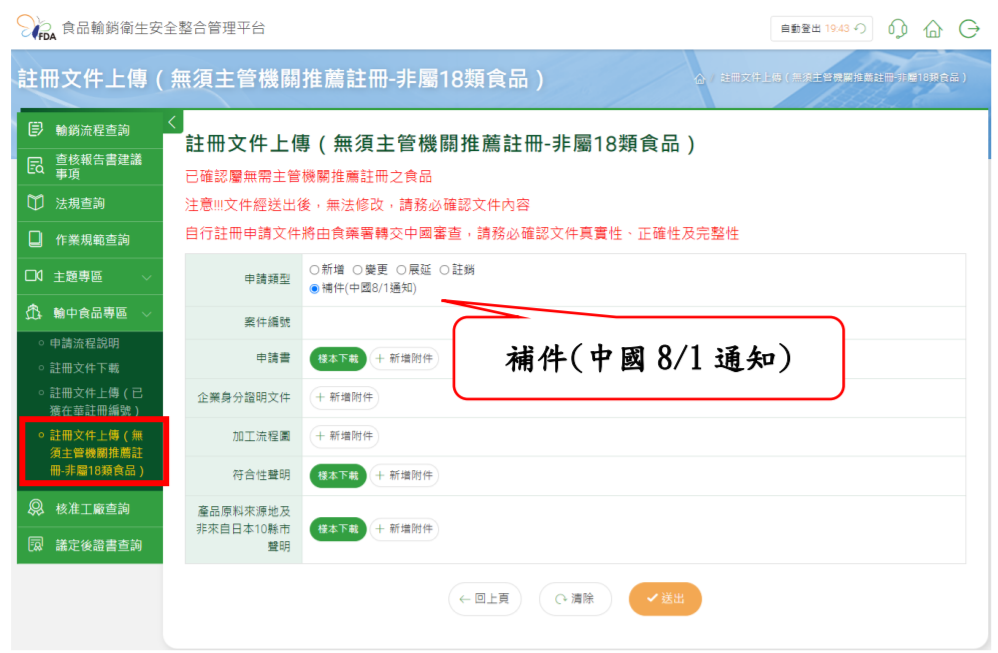Collapse the sidebar with the arrow toggle

172,120
